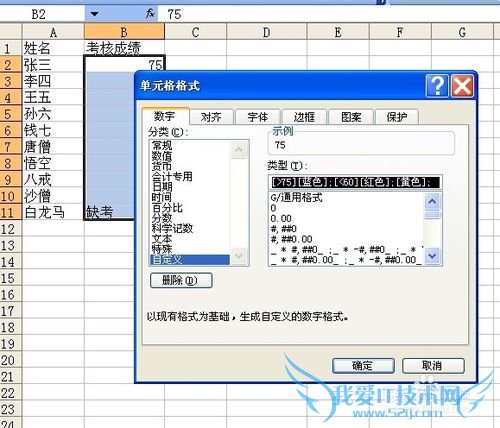Viewport: 500px width, 428px height.
Task: Switch to the 边框 tab
Action: pos(304,117)
